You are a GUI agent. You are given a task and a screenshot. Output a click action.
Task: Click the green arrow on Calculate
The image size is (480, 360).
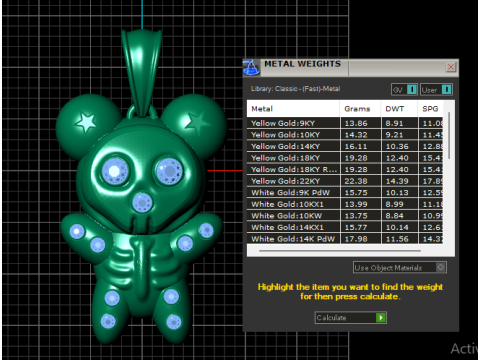pos(381,318)
